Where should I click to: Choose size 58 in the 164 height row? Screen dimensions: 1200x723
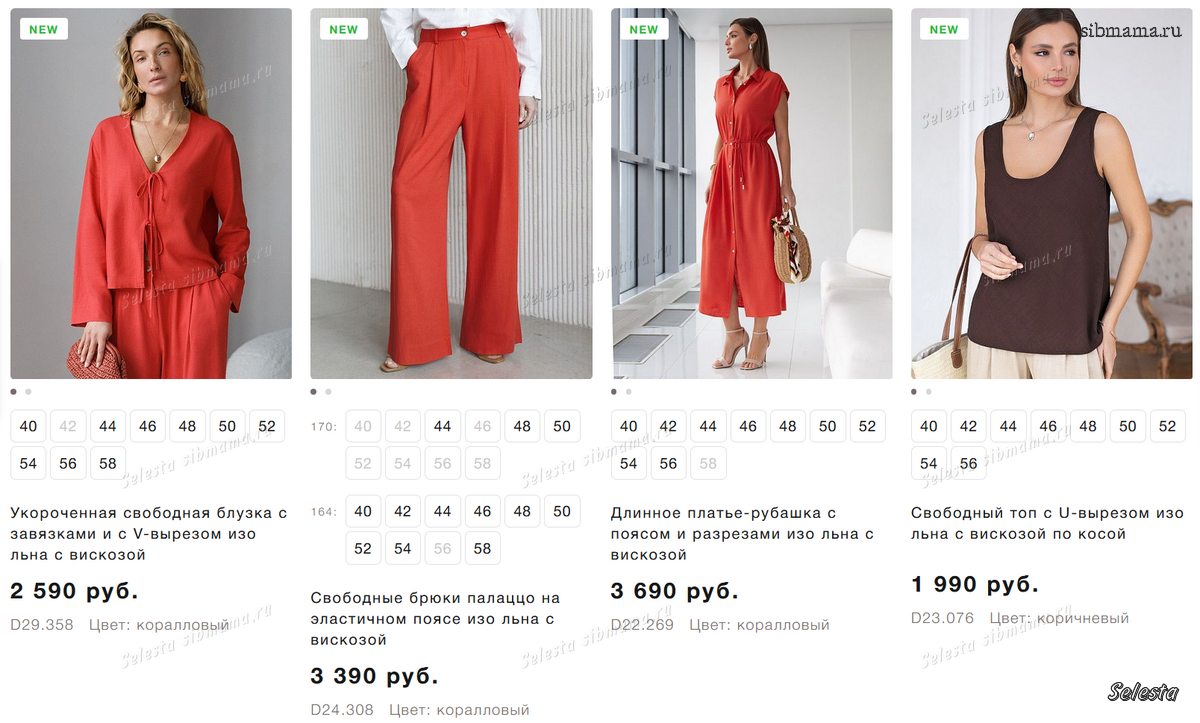482,548
